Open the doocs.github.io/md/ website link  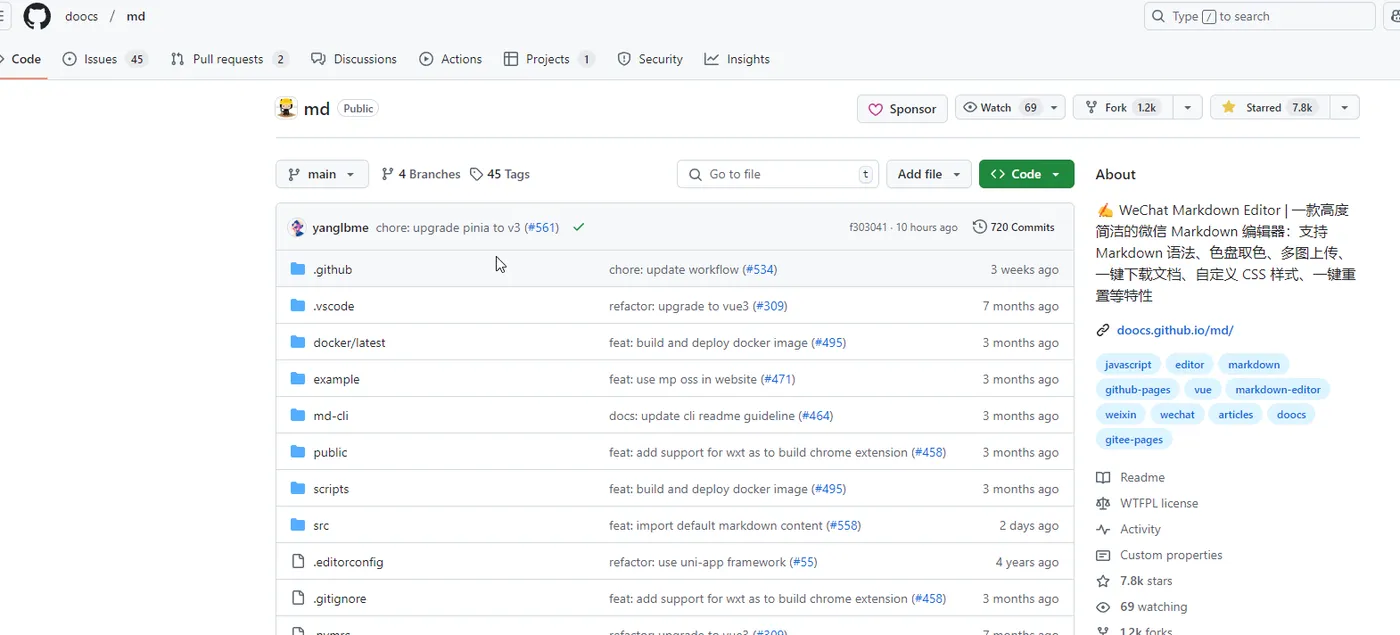(1175, 330)
